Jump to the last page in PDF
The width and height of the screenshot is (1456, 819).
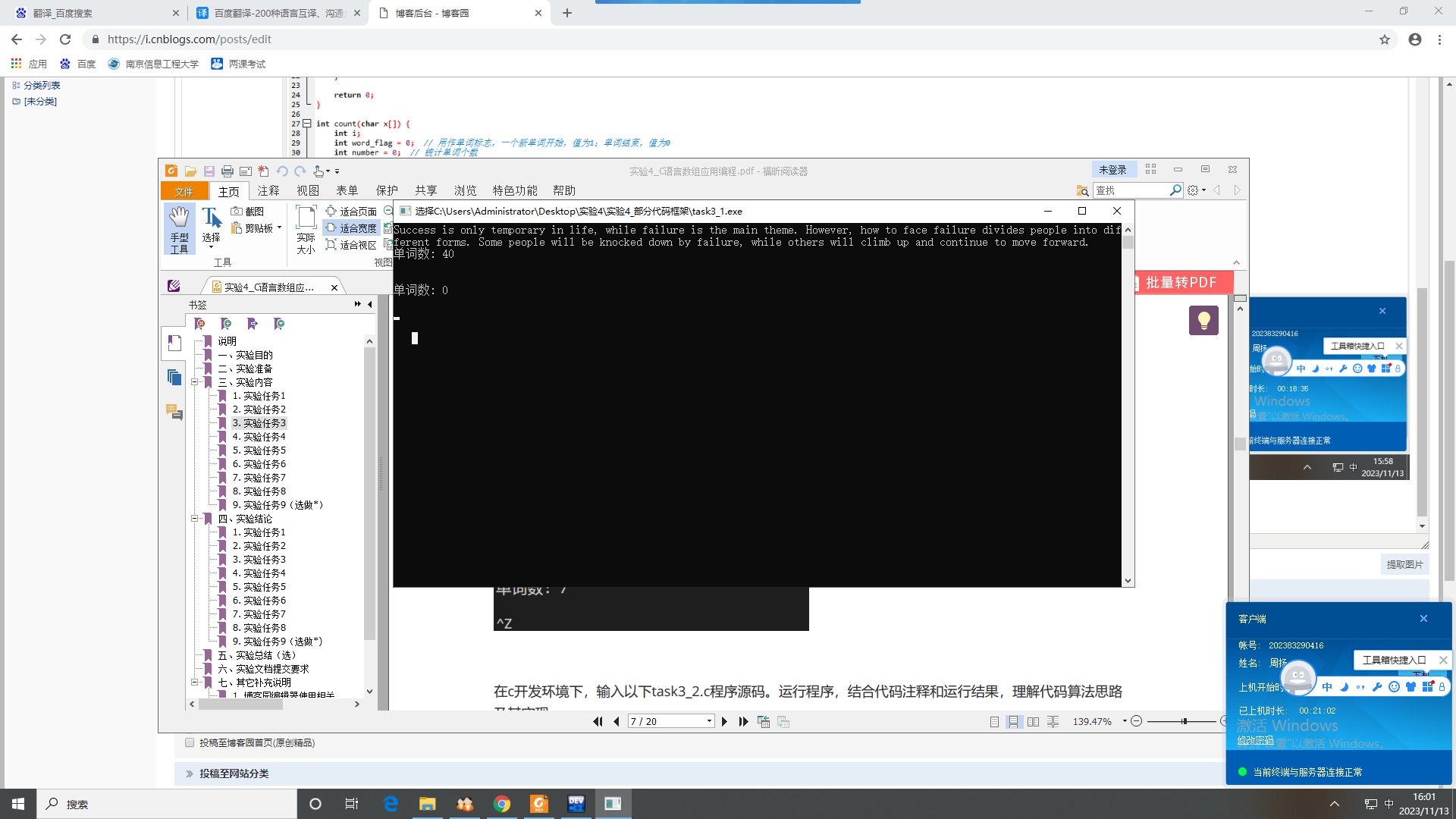point(743,722)
